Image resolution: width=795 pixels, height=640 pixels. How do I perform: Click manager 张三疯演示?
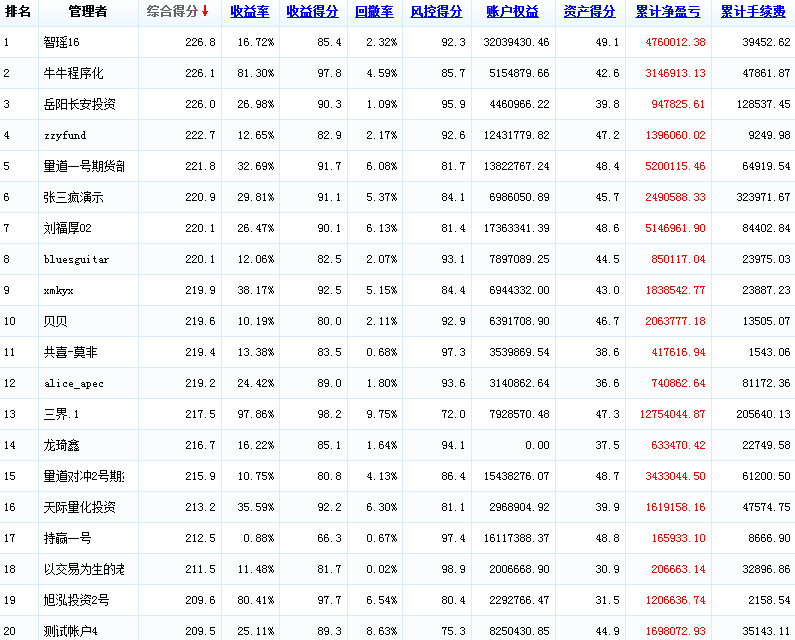tap(73, 198)
